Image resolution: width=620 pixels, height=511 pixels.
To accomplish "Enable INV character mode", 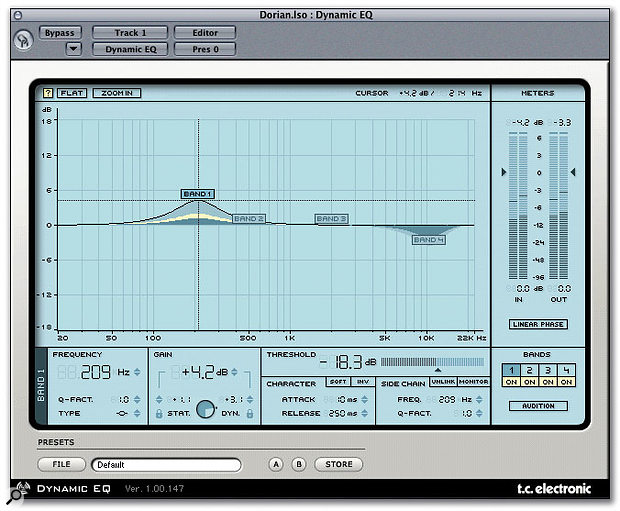I will [x=363, y=382].
